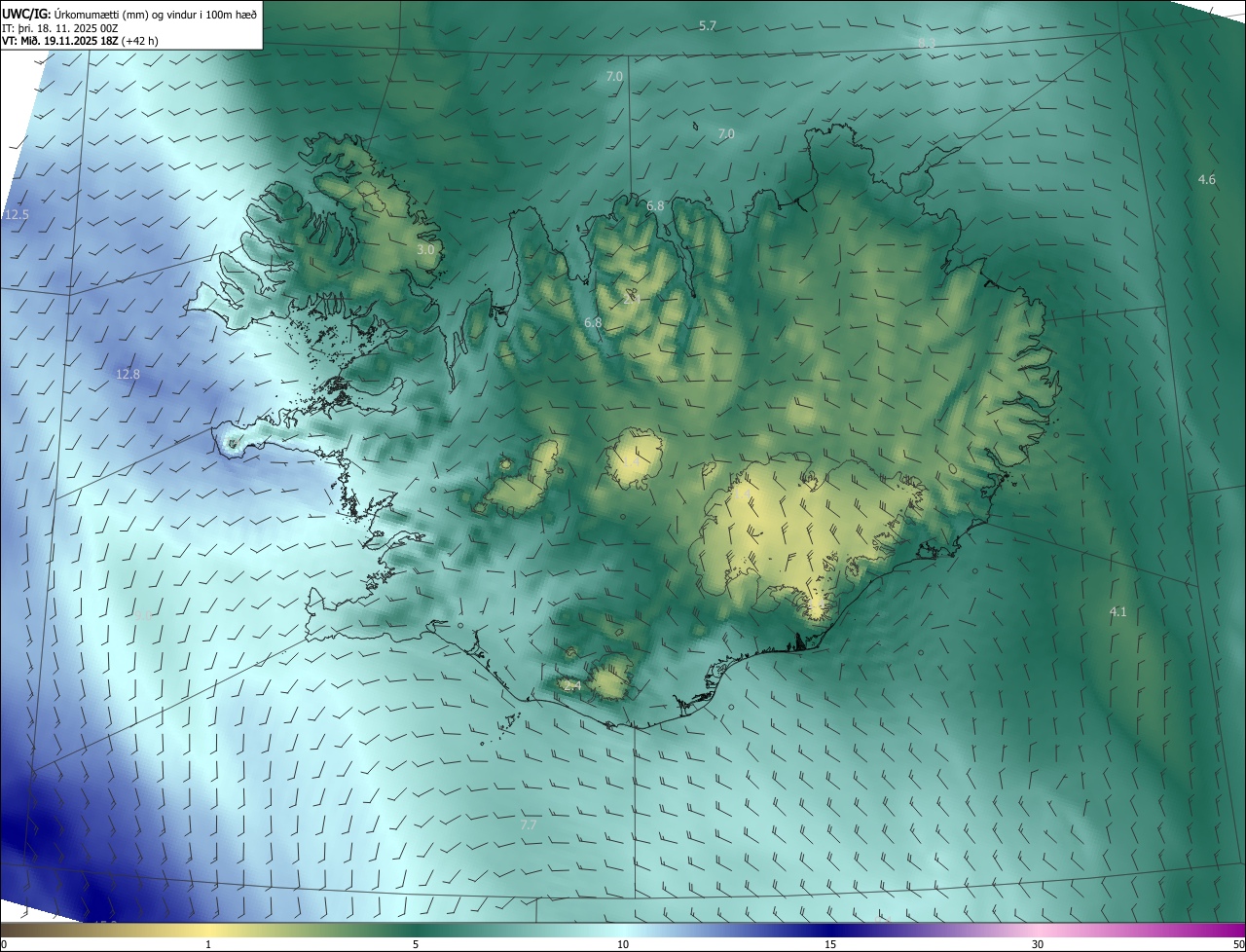The width and height of the screenshot is (1246, 952).
Task: Click the 12.8 value label on the map
Action: point(128,374)
